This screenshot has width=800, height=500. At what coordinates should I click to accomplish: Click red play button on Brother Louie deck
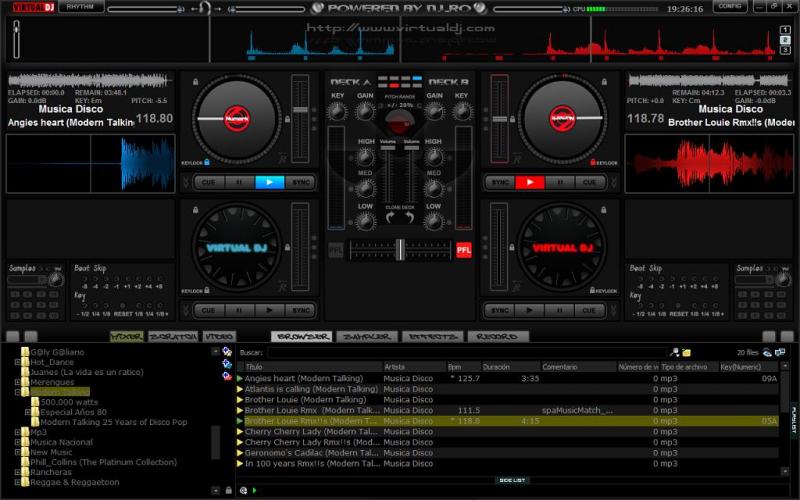pos(530,182)
